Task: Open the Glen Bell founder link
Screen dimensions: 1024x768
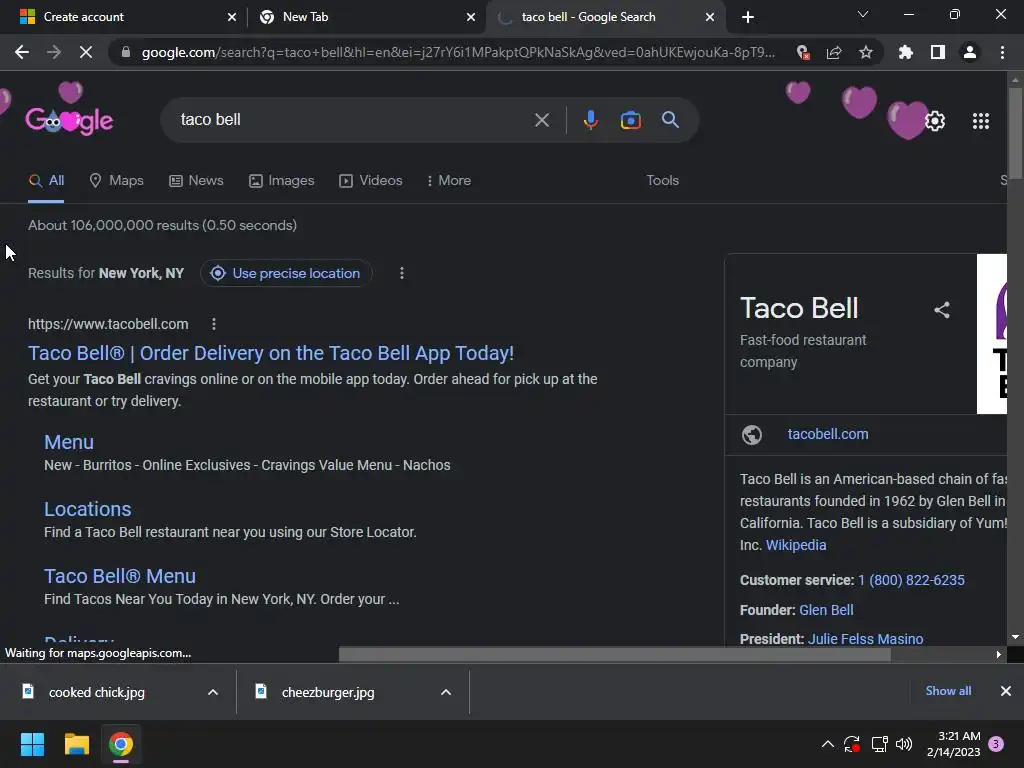Action: click(x=826, y=610)
